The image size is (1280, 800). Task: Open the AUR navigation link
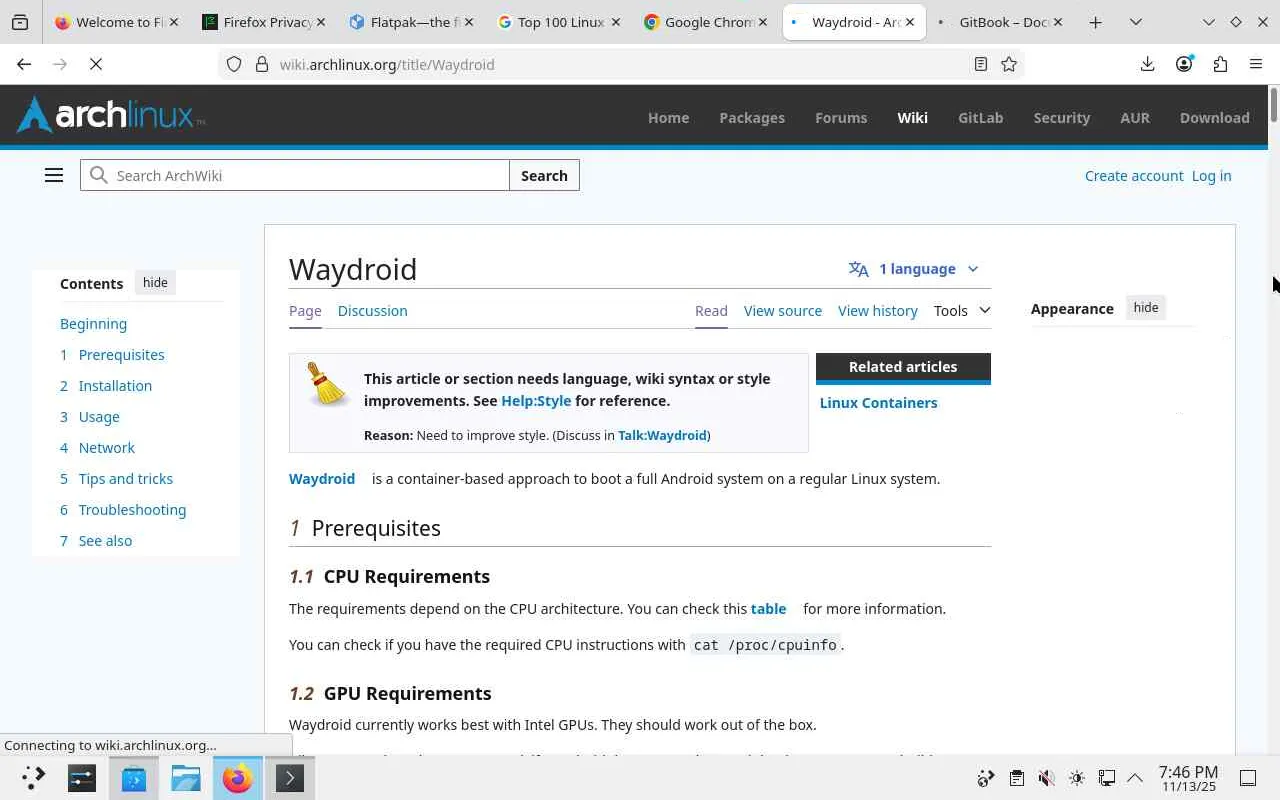click(x=1135, y=118)
